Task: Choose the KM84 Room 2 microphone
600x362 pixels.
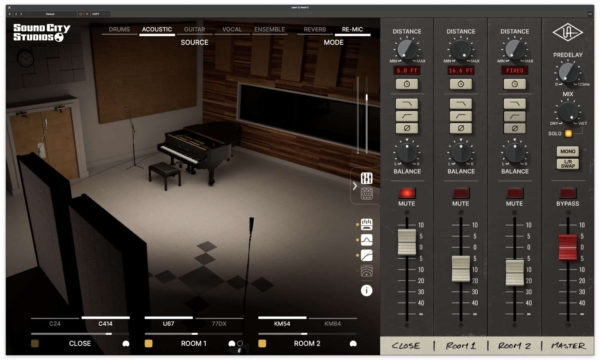Action: [333, 323]
